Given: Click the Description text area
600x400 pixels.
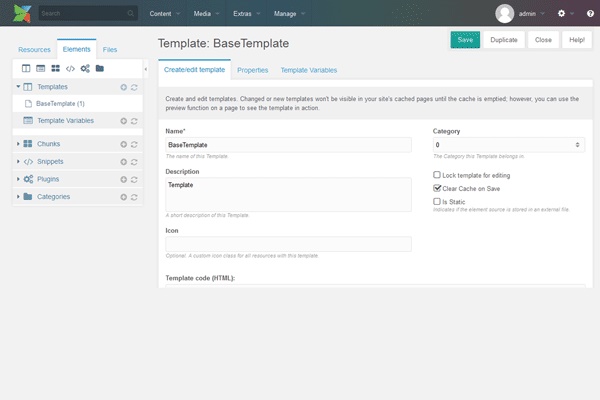Looking at the screenshot, I should [x=289, y=194].
